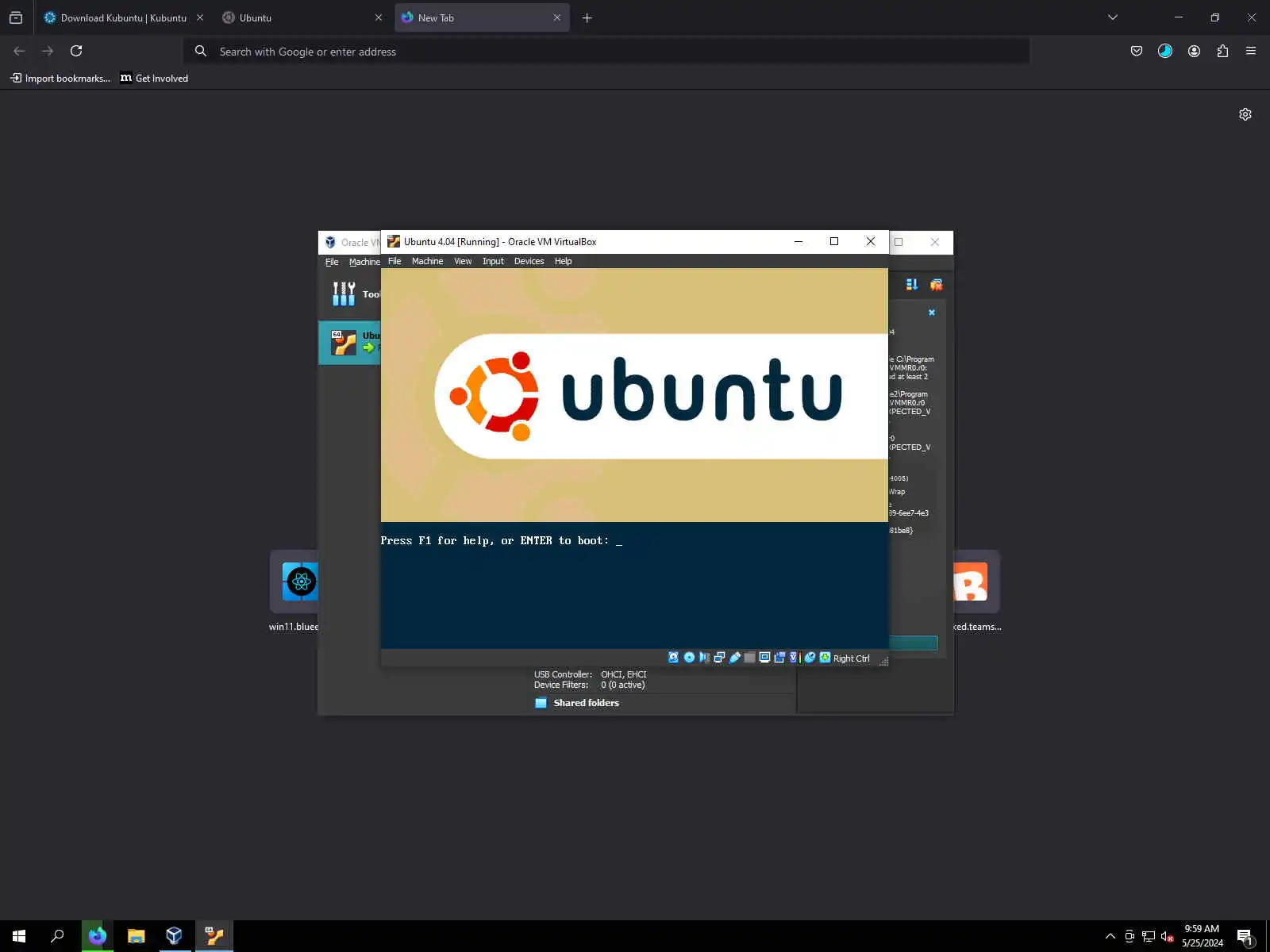Click the Right Ctrl host key label
Screen dimensions: 1270x952
pyautogui.click(x=851, y=658)
